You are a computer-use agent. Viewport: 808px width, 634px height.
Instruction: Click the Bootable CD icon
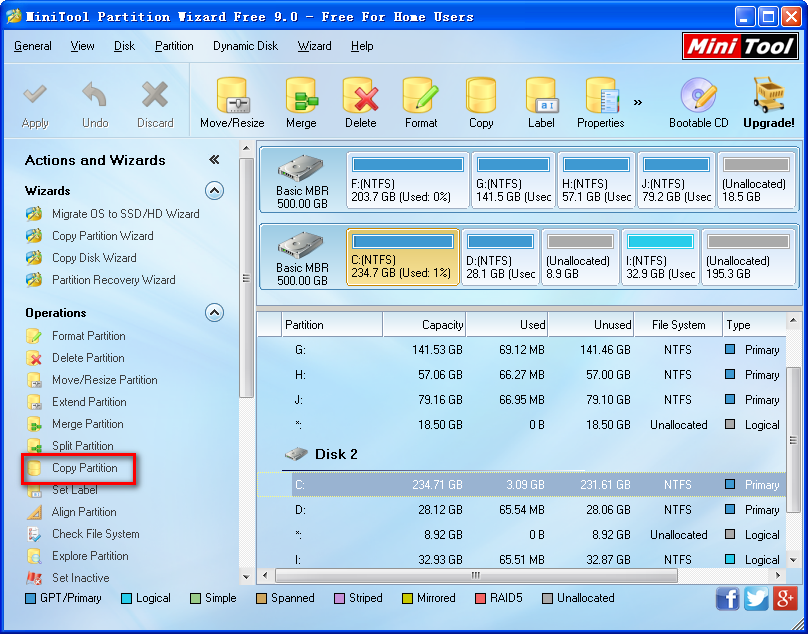pyautogui.click(x=698, y=95)
